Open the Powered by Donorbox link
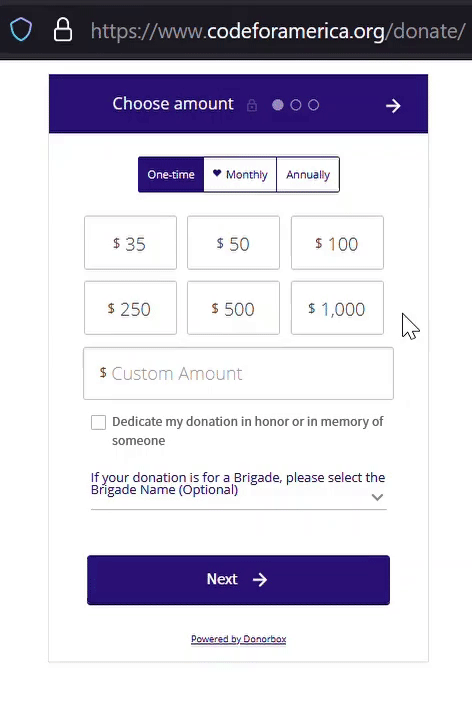The width and height of the screenshot is (472, 712). (238, 639)
